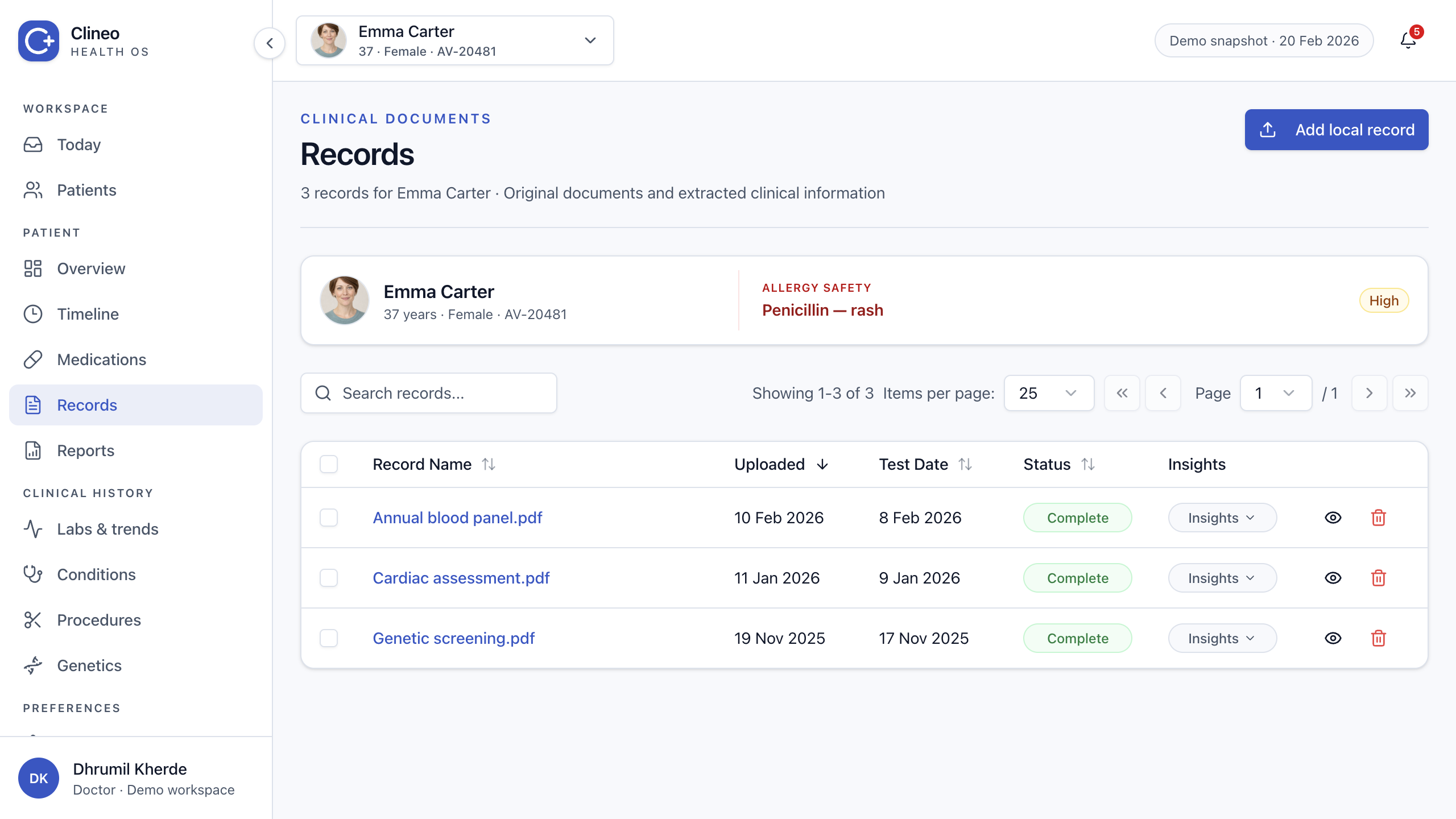
Task: Click the Medications pill icon
Action: point(33,359)
